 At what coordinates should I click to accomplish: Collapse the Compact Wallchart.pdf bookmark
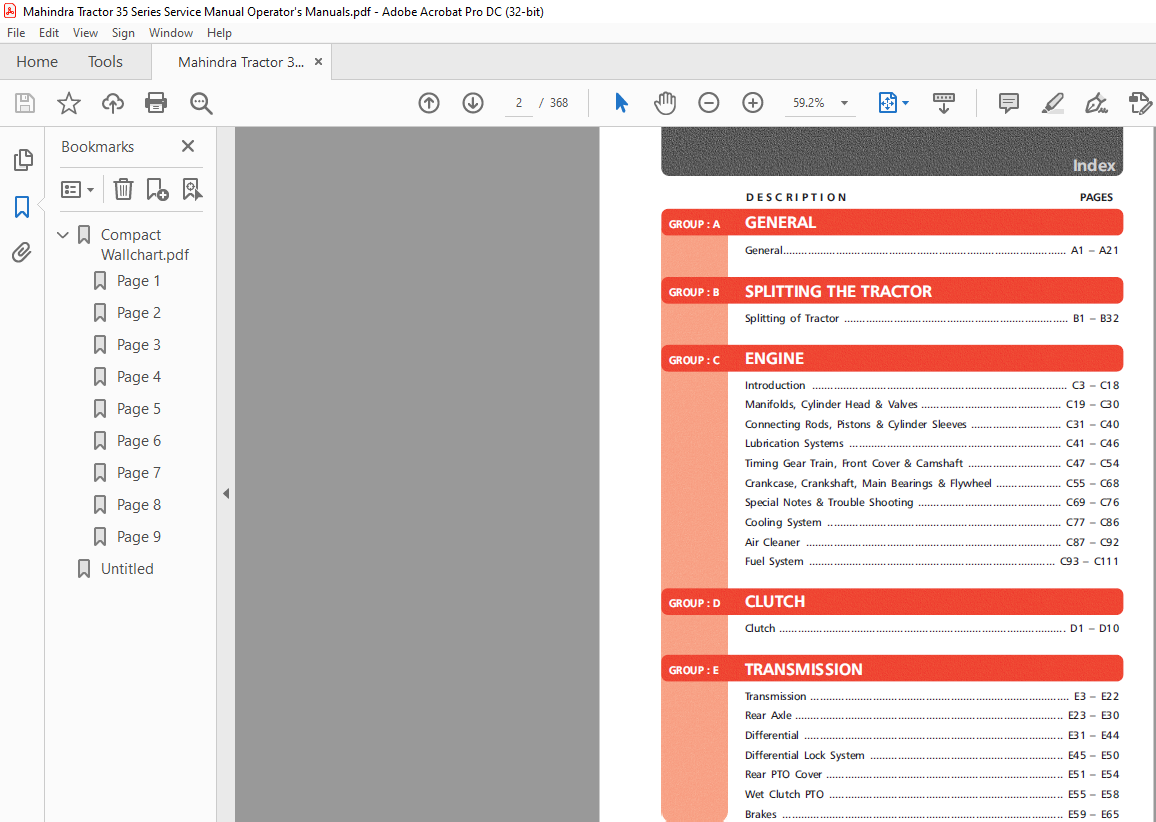pos(63,234)
